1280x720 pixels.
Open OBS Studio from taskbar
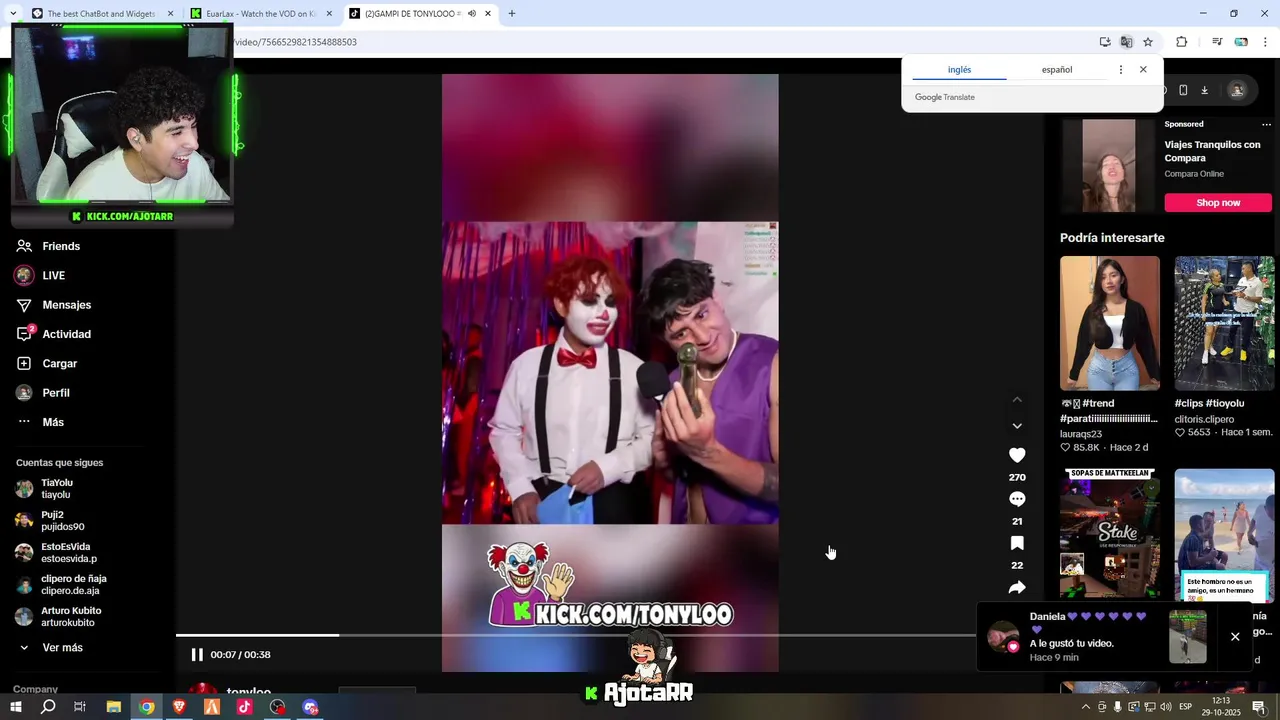pos(277,707)
